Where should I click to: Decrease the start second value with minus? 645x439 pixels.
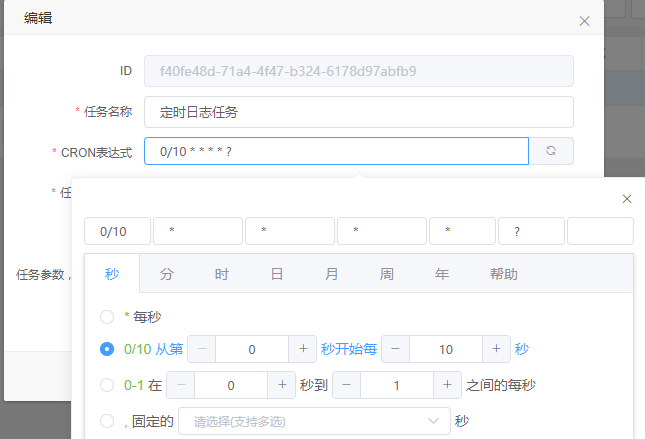coord(202,349)
